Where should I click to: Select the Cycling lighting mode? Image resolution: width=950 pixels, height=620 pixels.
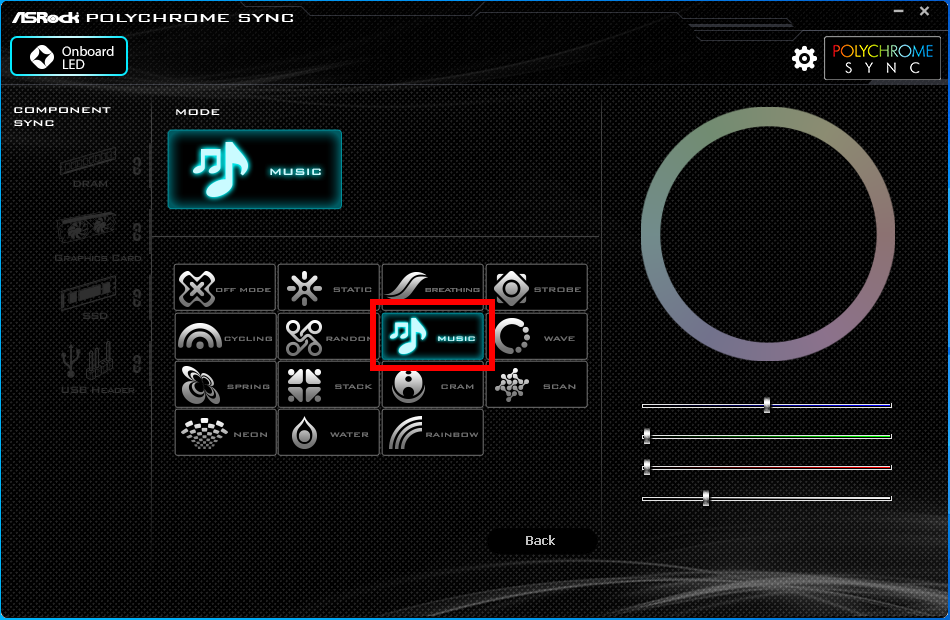225,336
